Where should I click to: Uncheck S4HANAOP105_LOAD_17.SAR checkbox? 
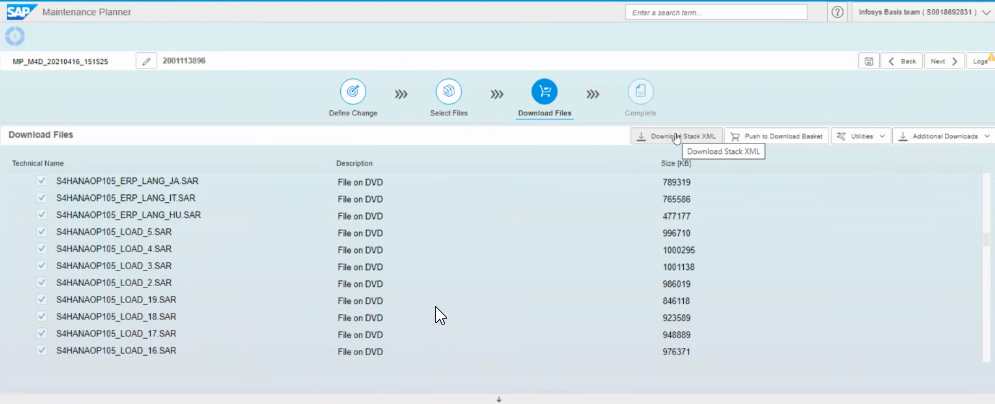tap(42, 334)
